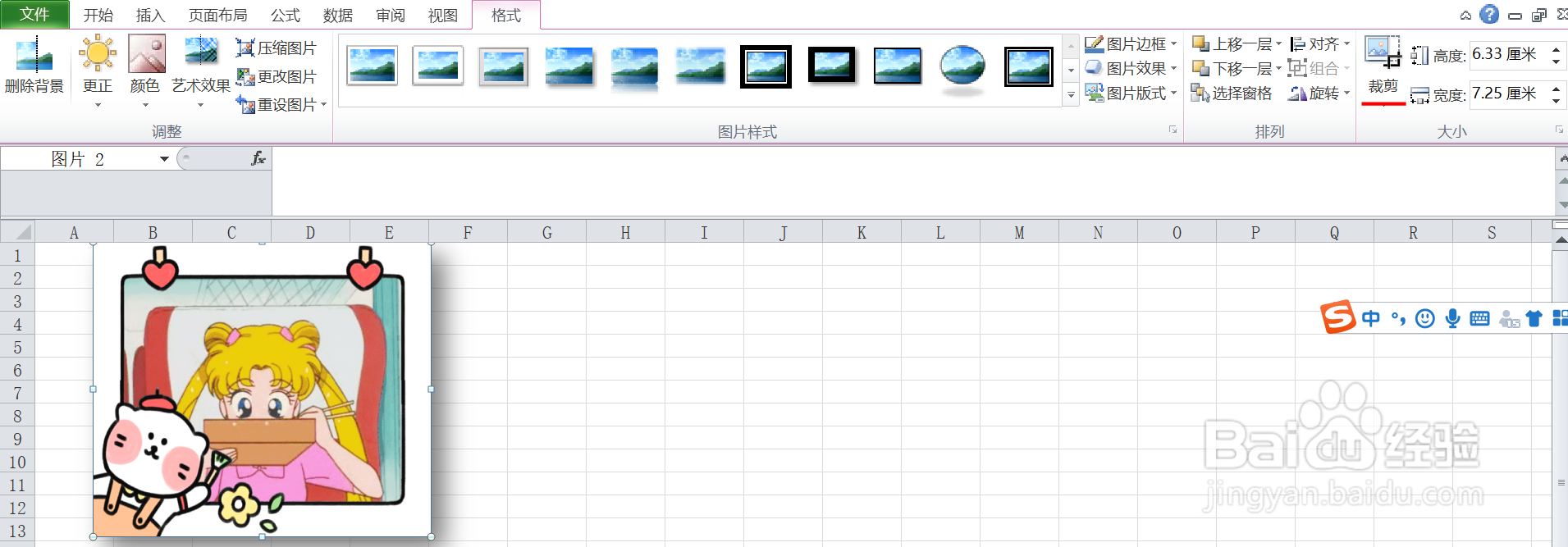Image resolution: width=1568 pixels, height=547 pixels.
Task: Click the Sogou input method S logo
Action: tap(1337, 317)
